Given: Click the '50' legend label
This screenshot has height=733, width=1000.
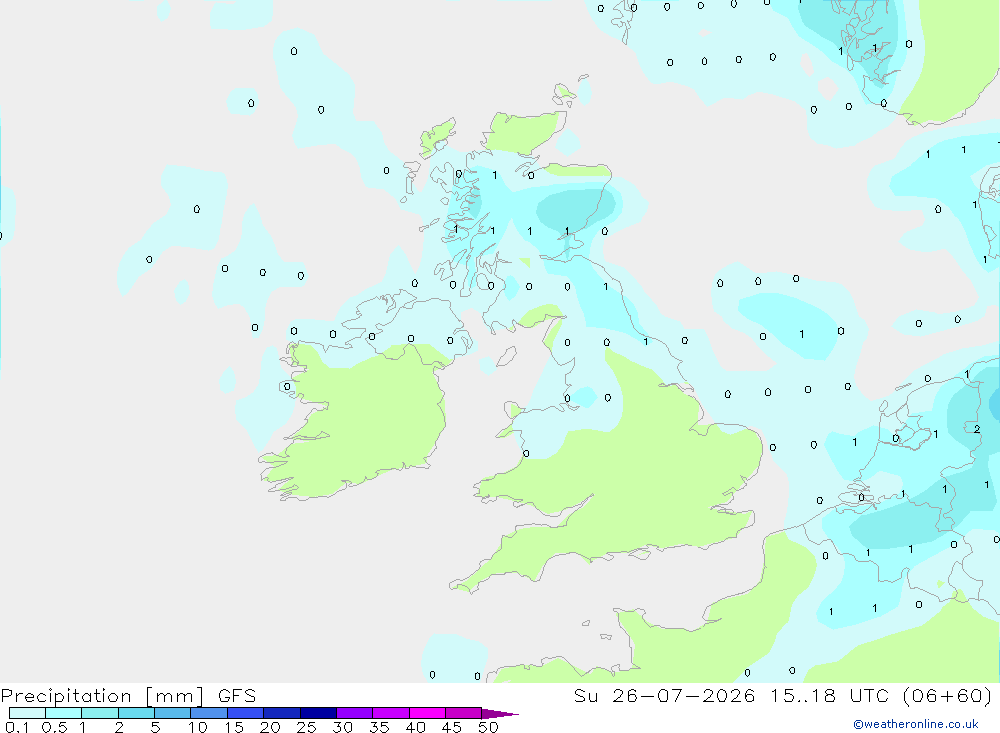Looking at the screenshot, I should click(x=488, y=727).
